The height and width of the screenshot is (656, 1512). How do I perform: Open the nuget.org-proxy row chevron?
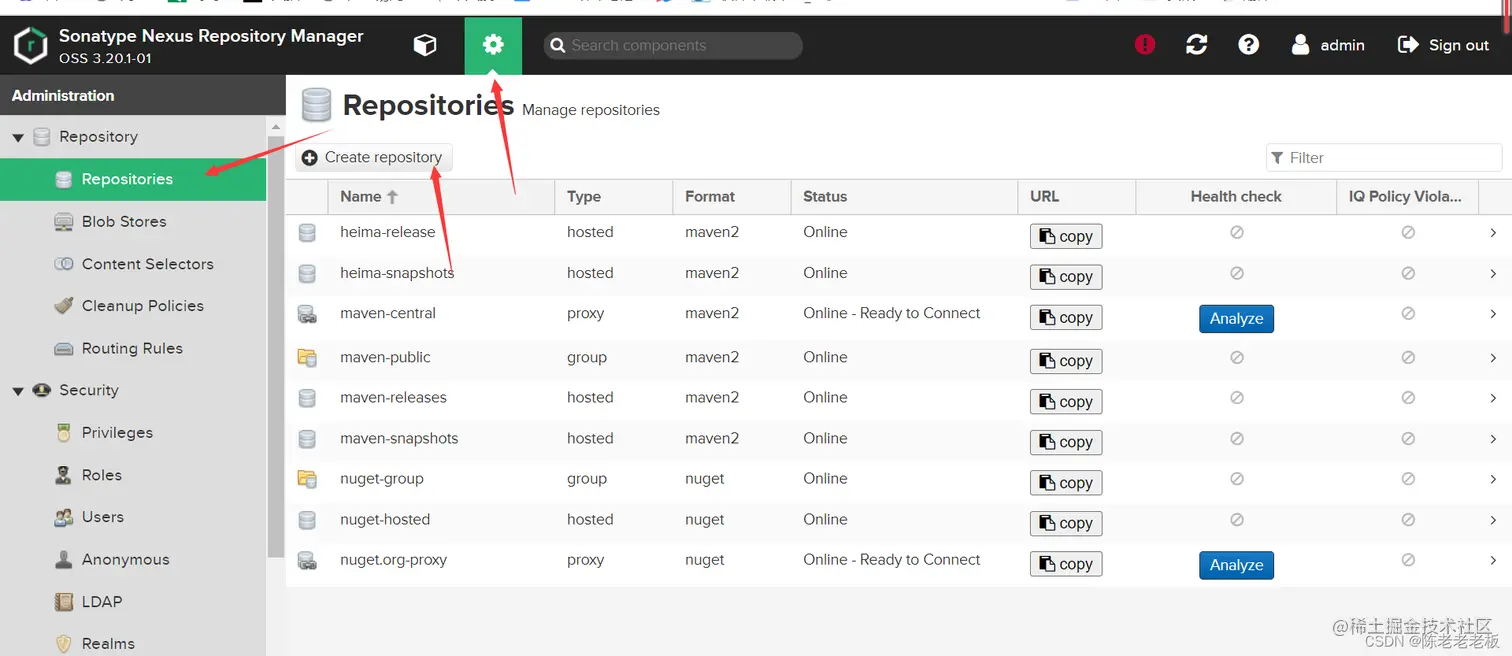point(1493,560)
